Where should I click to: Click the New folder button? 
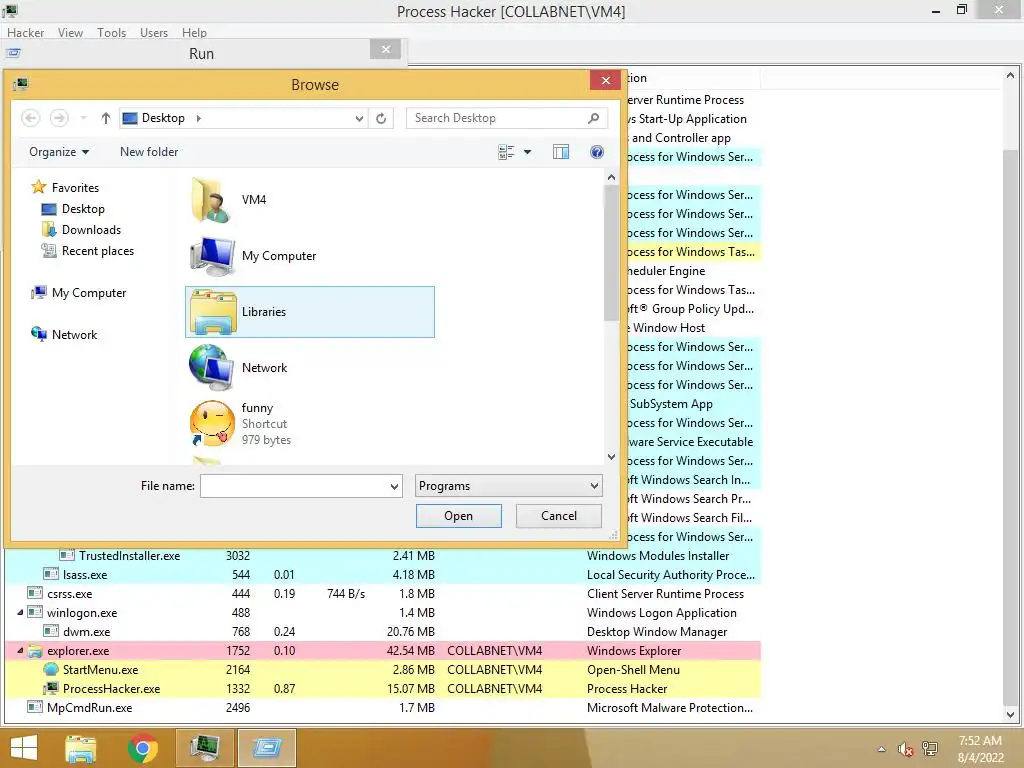pyautogui.click(x=149, y=152)
